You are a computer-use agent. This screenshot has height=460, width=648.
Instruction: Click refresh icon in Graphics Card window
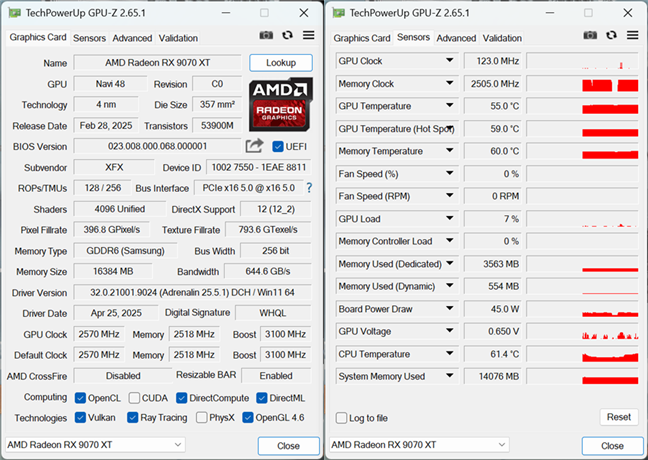pyautogui.click(x=287, y=35)
